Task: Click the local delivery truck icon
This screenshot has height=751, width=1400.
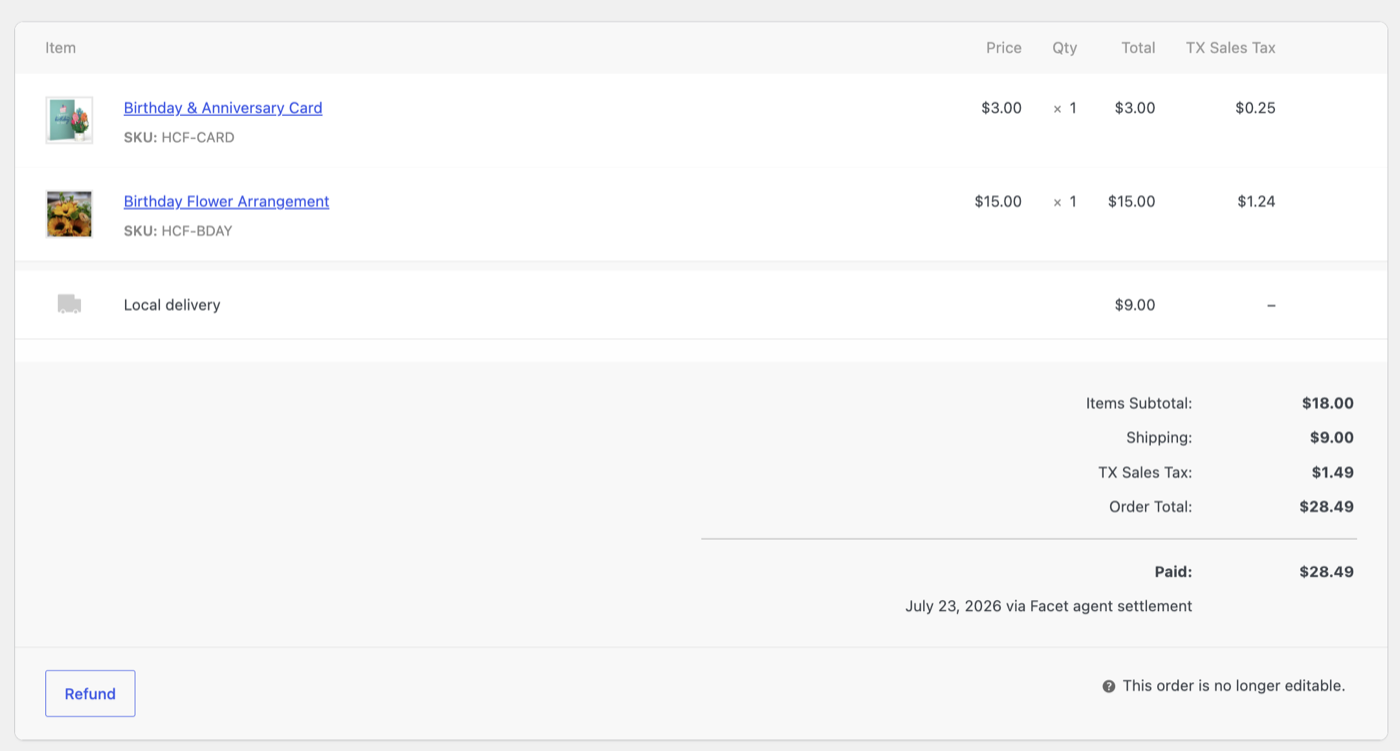Action: click(69, 304)
